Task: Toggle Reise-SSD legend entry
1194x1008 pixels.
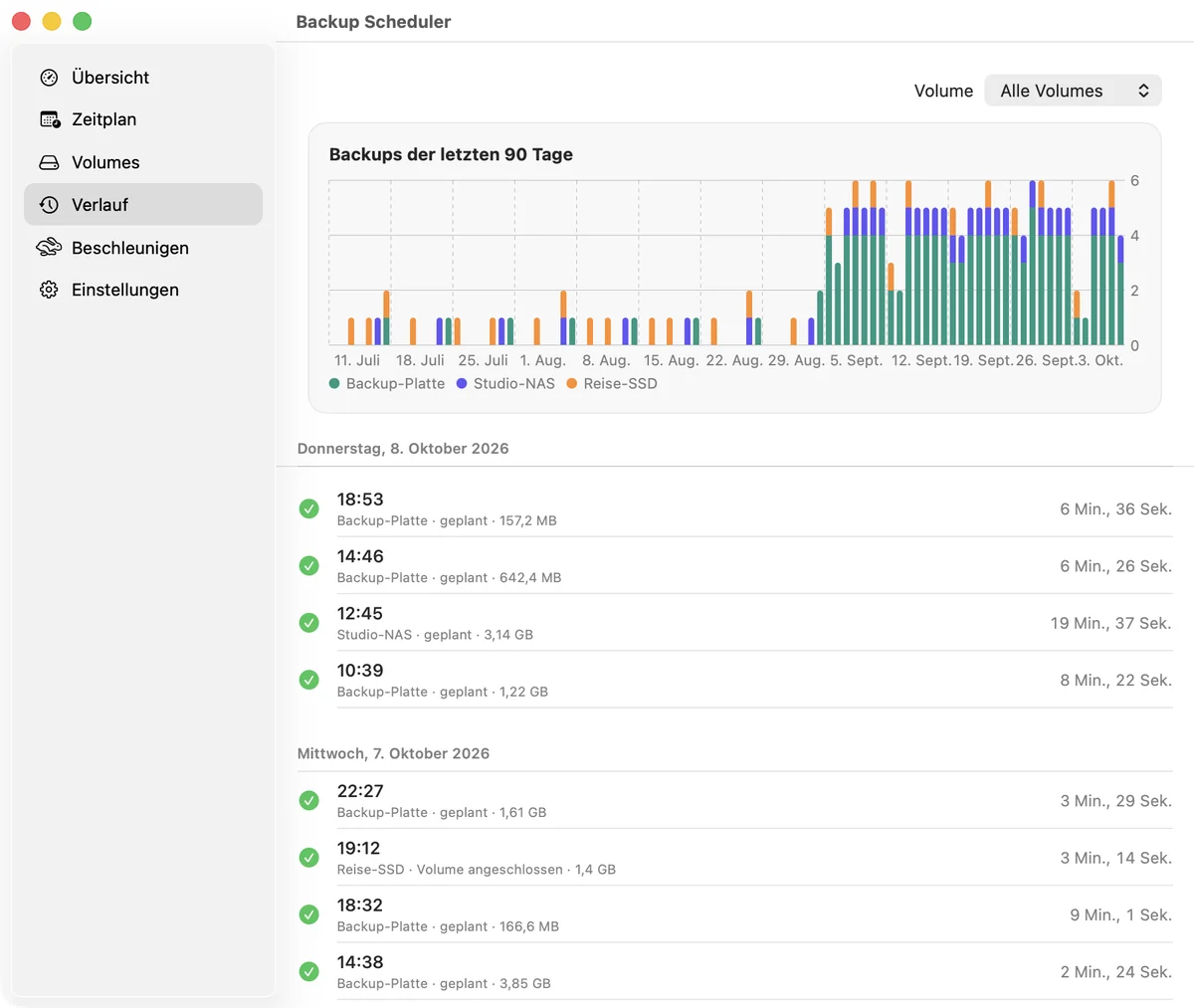Action: pos(612,384)
